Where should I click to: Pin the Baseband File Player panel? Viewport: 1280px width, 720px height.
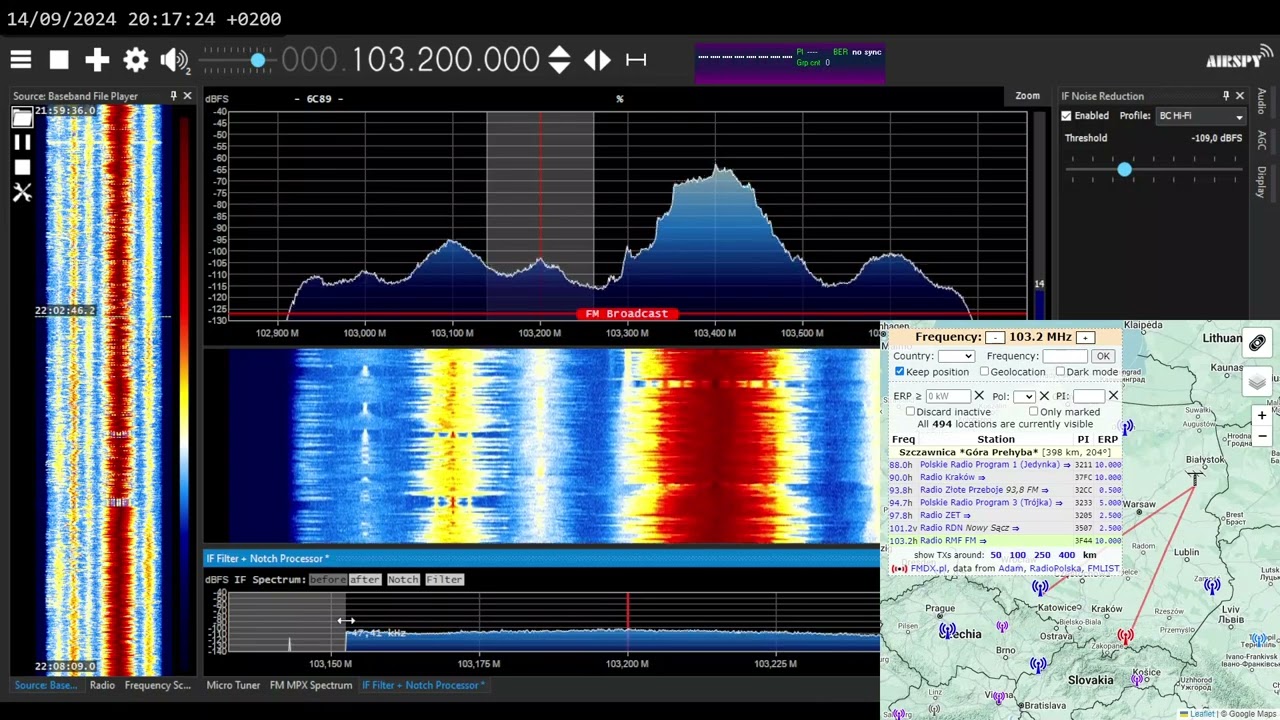[173, 96]
